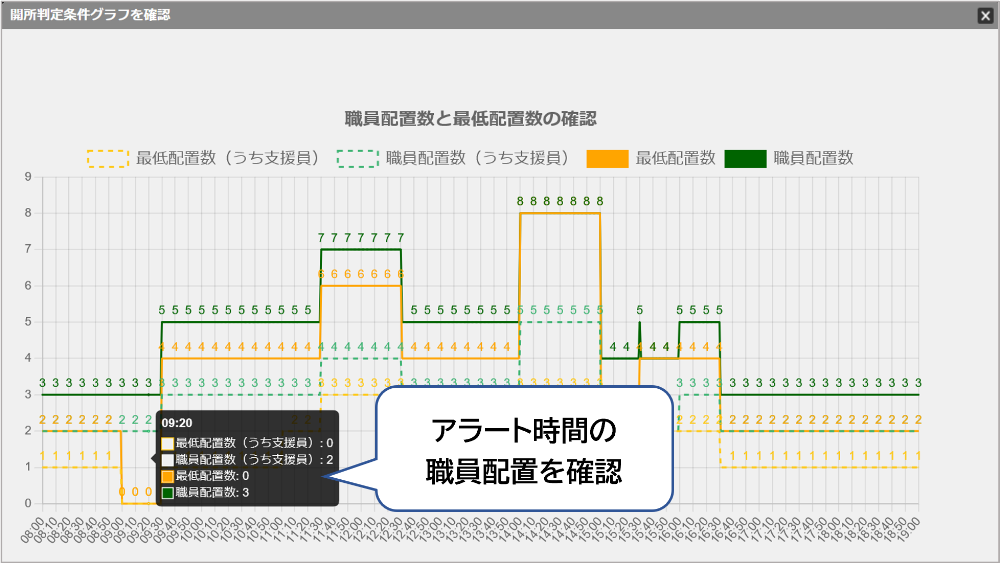1000x563 pixels.
Task: Click the y-axis label 0
Action: (28, 504)
